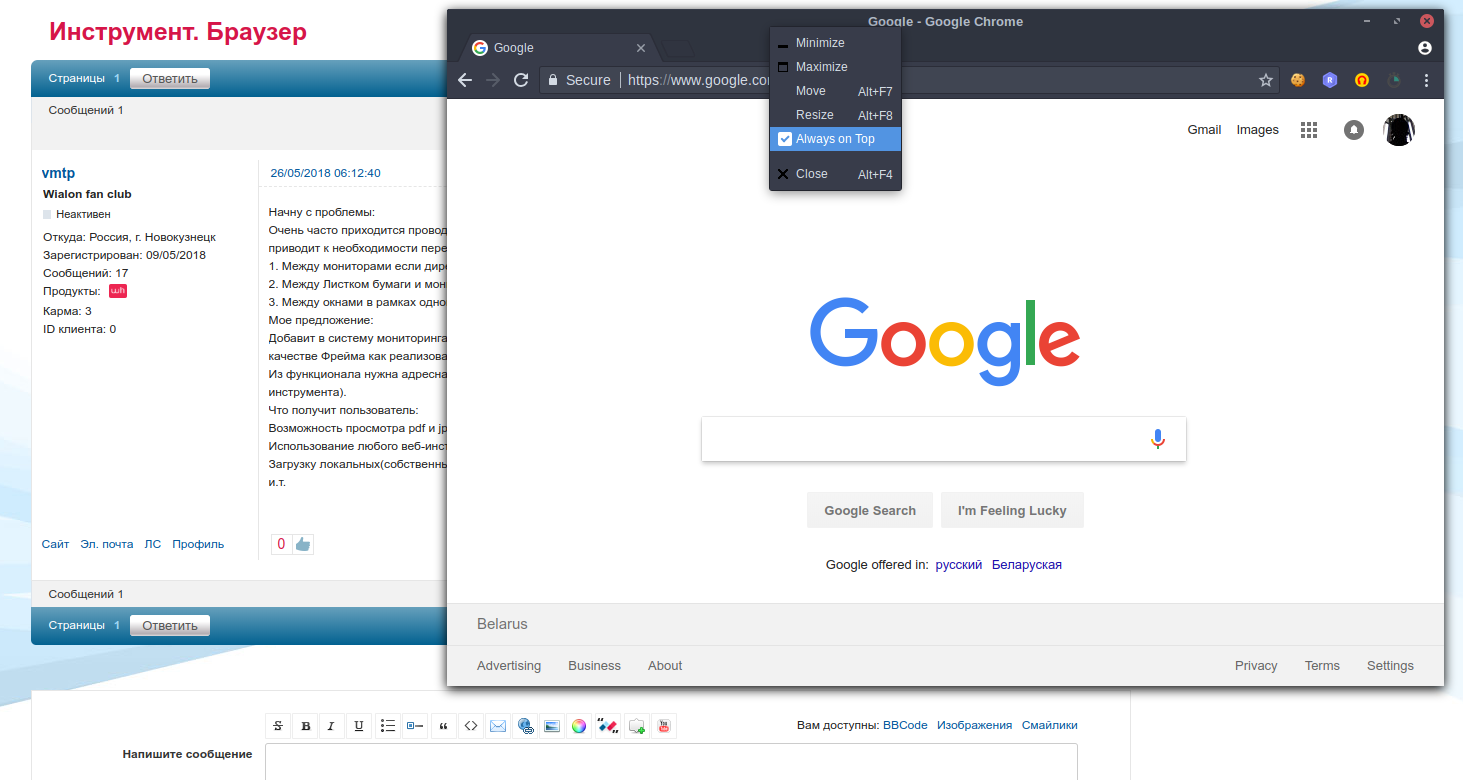
Task: Like the post with thumbs-up icon
Action: tap(303, 544)
